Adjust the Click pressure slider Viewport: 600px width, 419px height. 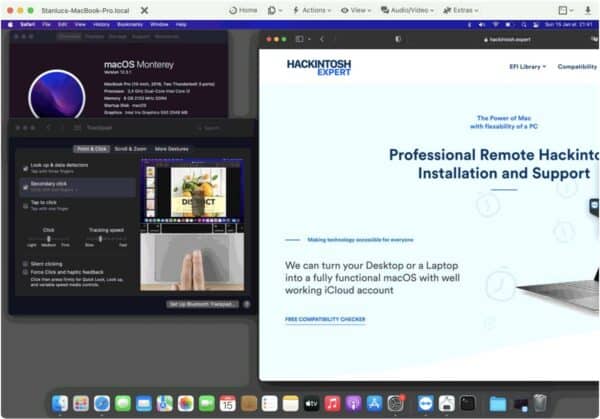point(49,239)
